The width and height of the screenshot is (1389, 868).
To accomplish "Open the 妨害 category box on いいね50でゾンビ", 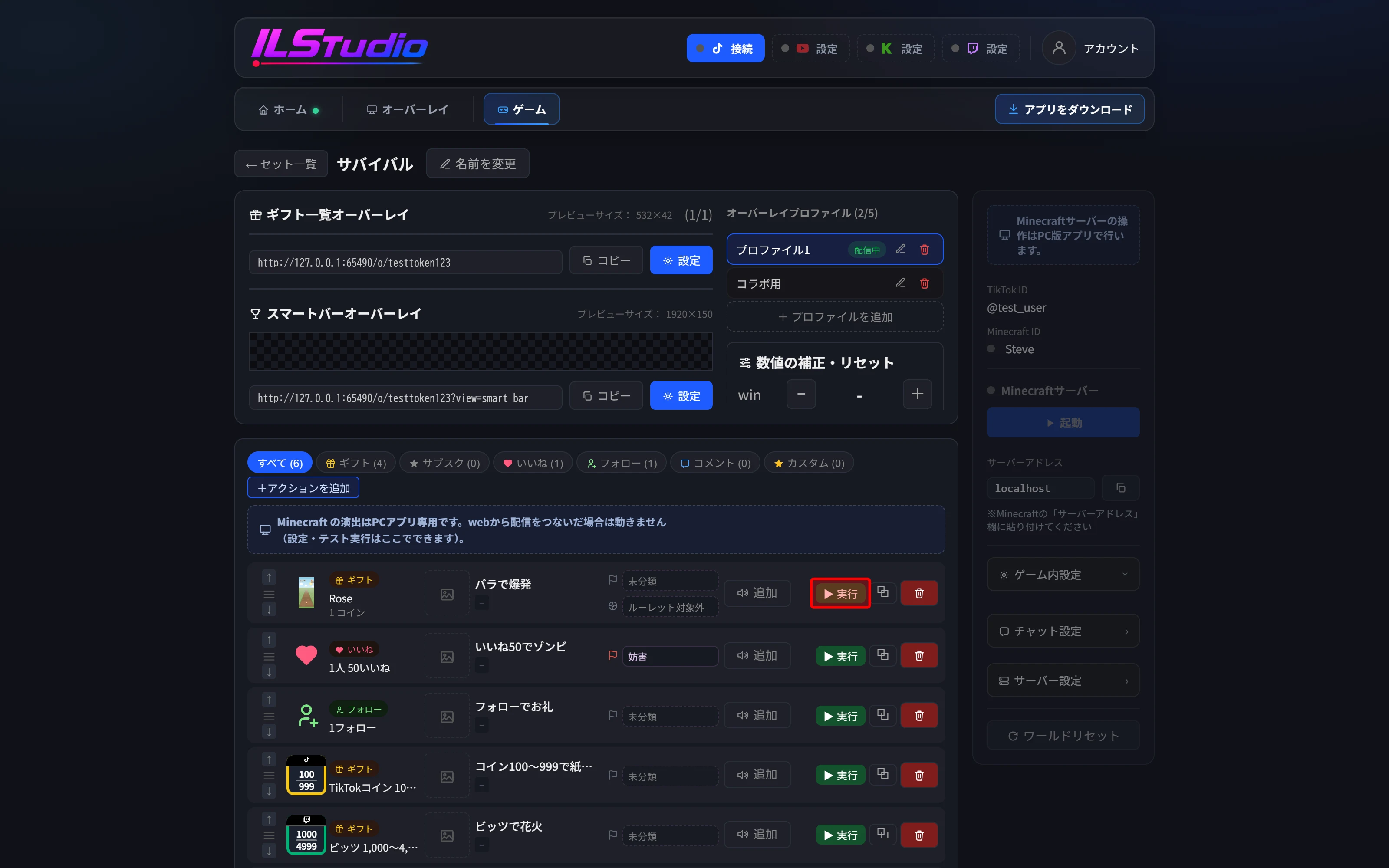I will (x=670, y=656).
